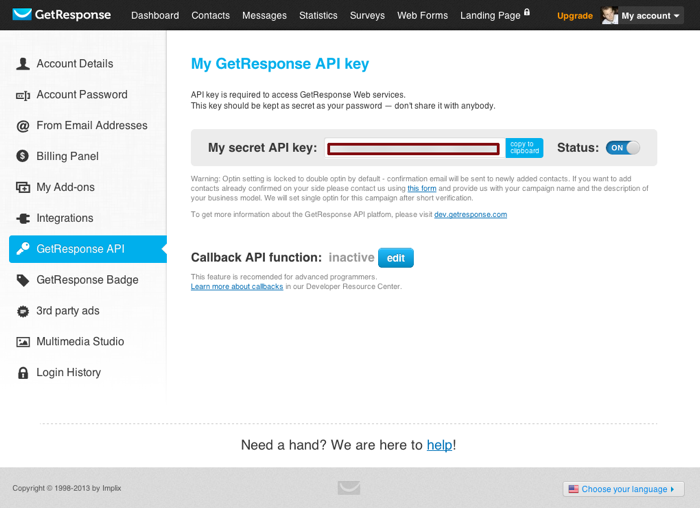Select GetResponse Badge in the sidebar
This screenshot has width=700, height=508.
pyautogui.click(x=88, y=280)
